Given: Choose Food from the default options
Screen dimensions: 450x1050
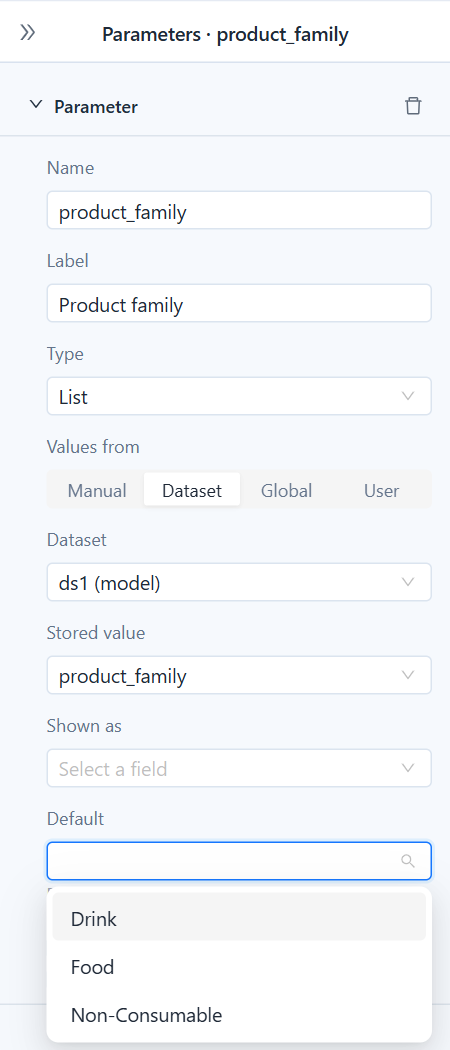Looking at the screenshot, I should pos(239,965).
